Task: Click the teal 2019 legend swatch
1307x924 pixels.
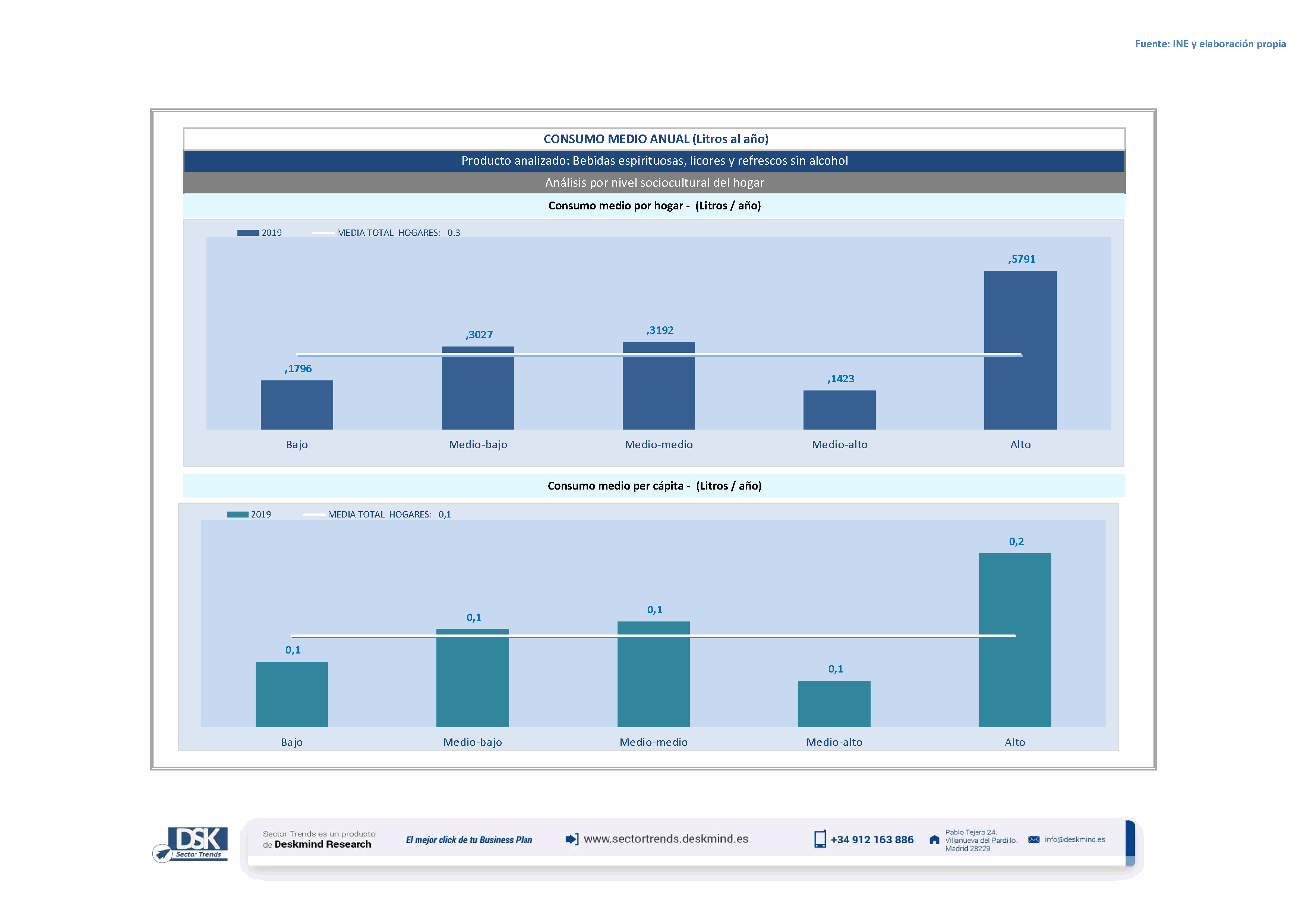Action: tap(237, 514)
